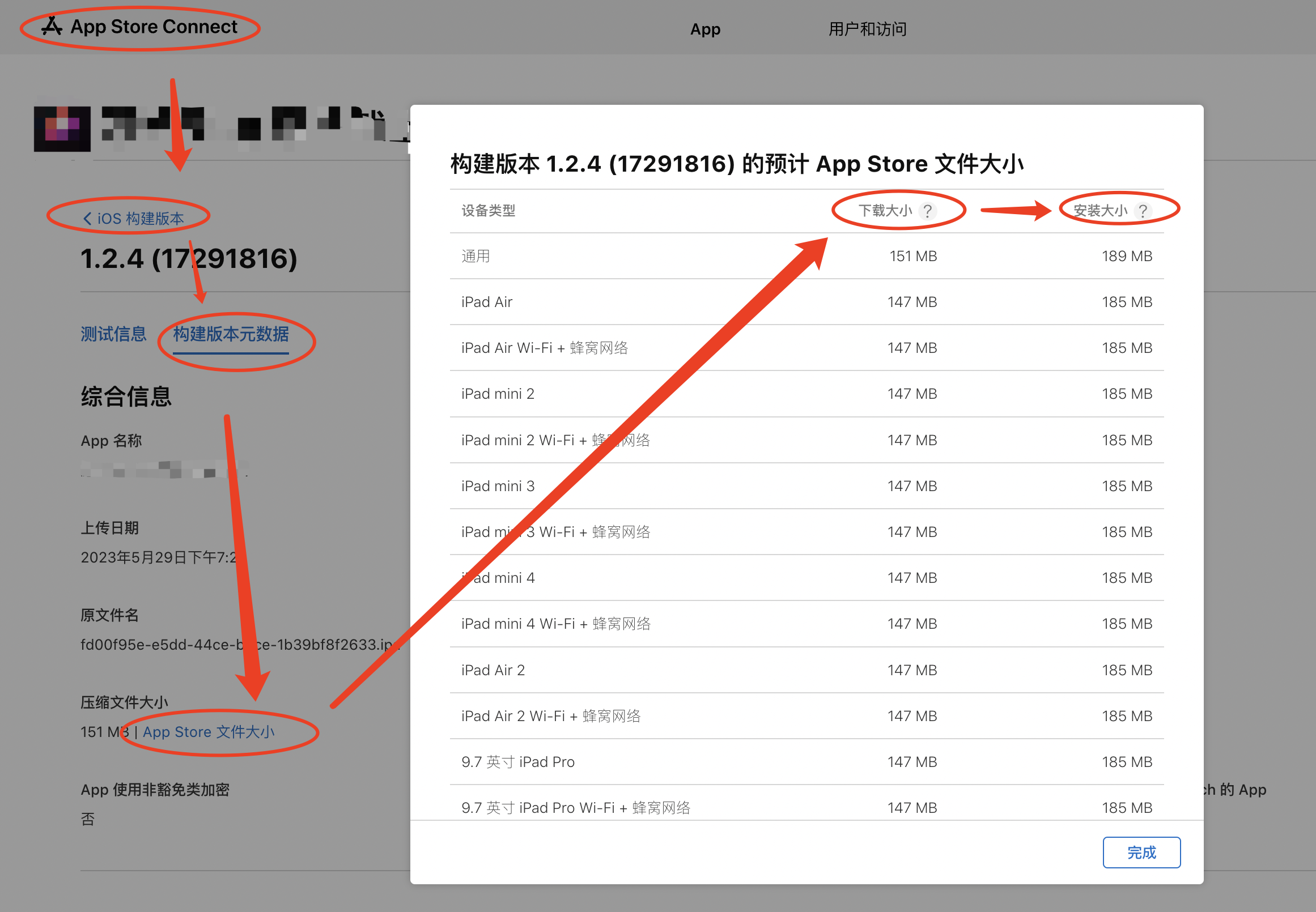Screen dimensions: 1316x912
Task: Click the dialog title 构建版本 1.2.4 heading
Action: point(737,164)
